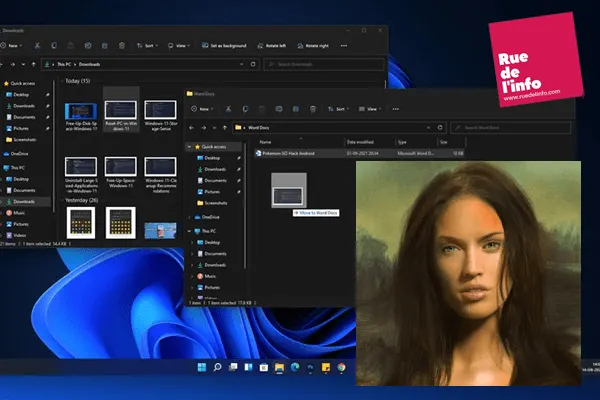Click Share icon in Downloads window toolbar
The image size is (600, 400).
[x=104, y=46]
